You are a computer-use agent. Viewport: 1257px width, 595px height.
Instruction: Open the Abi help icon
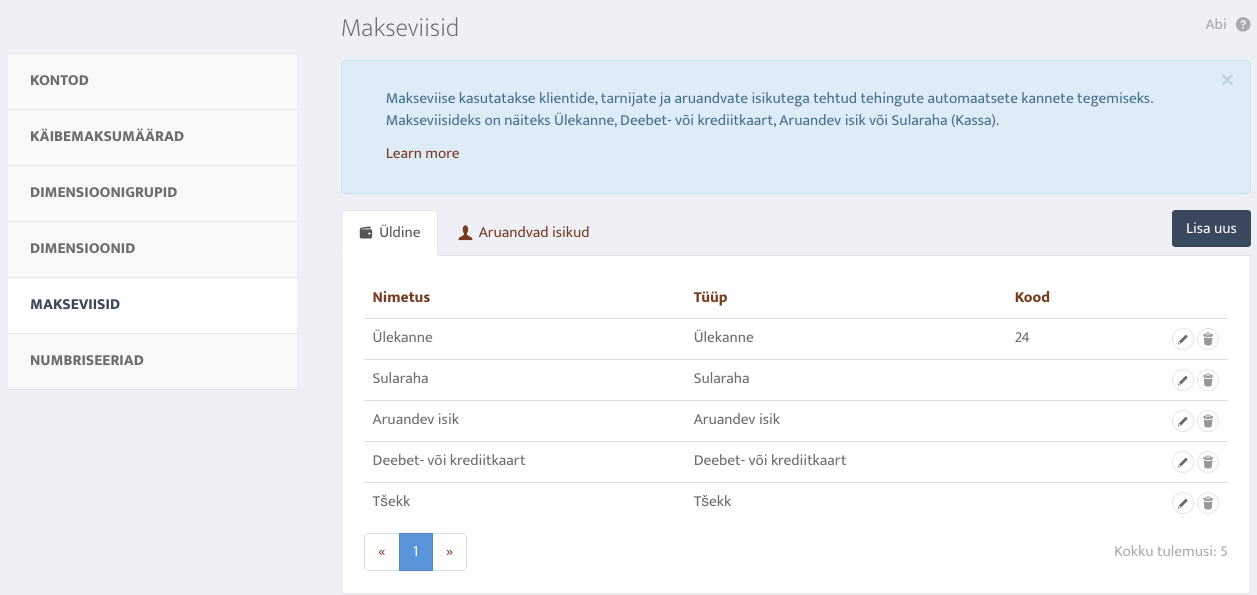pyautogui.click(x=1243, y=25)
